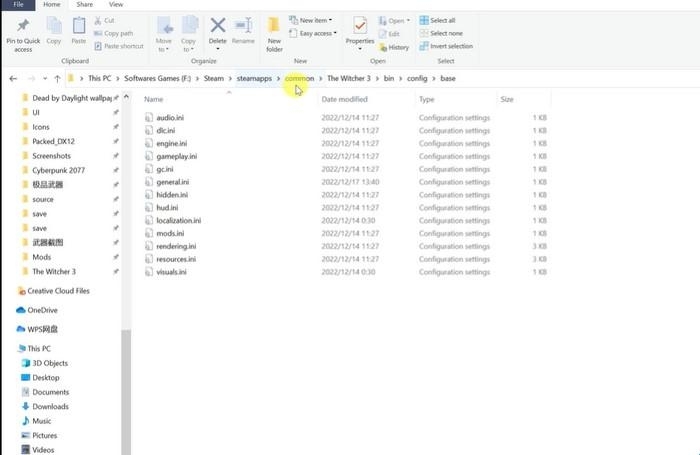Select the general.ini file
700x455 pixels.
click(171, 182)
